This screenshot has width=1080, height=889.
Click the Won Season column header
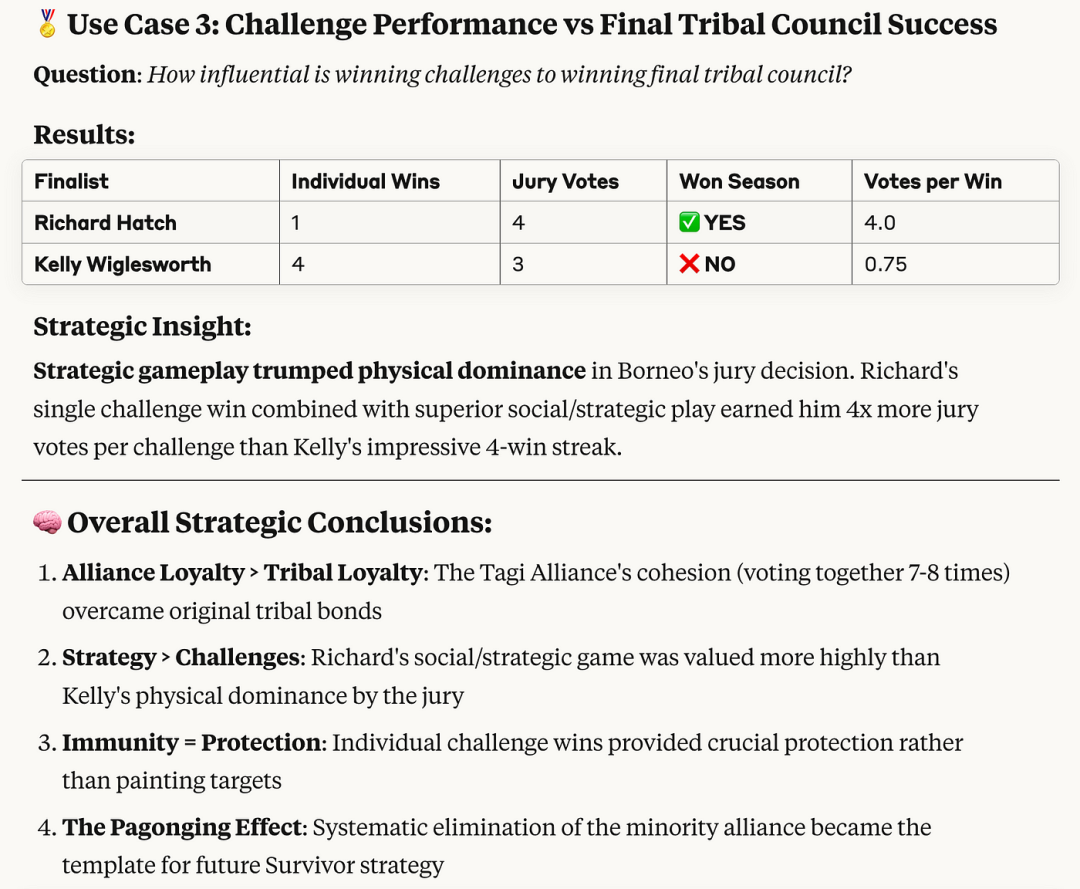coord(740,181)
